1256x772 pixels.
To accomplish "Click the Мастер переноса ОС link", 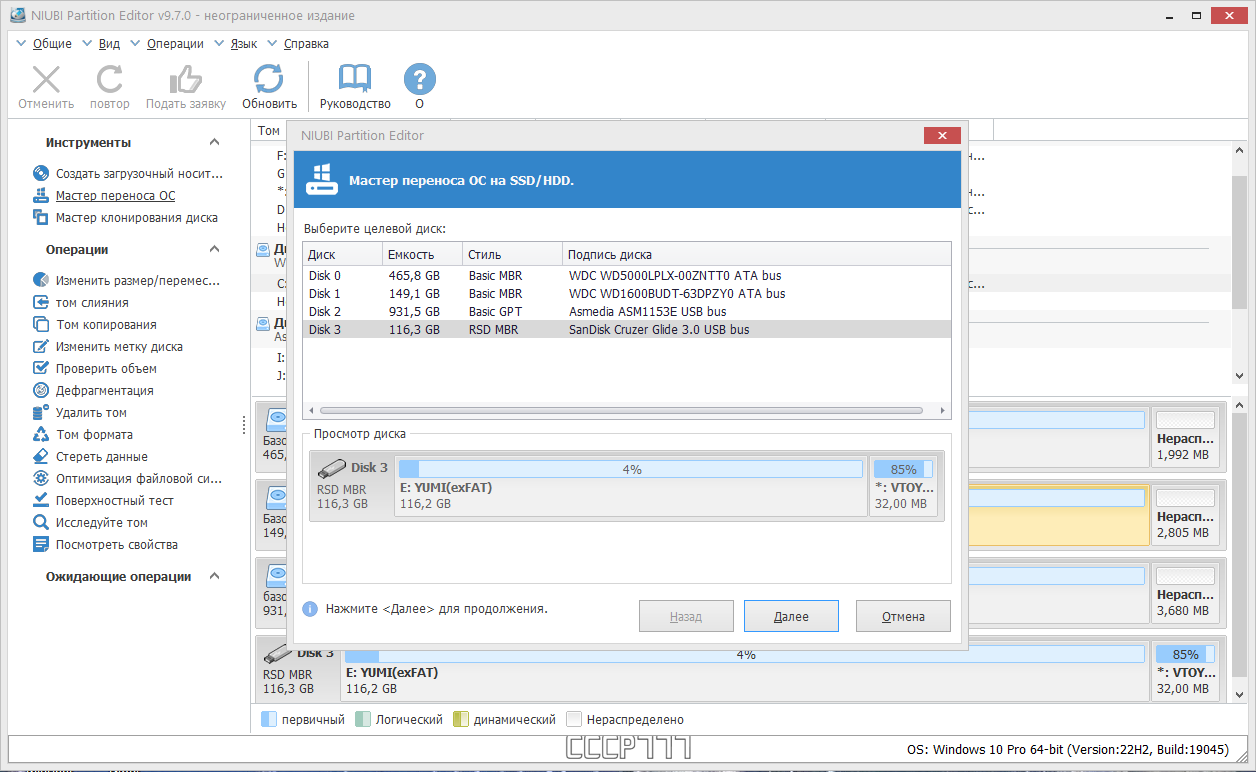I will 115,195.
